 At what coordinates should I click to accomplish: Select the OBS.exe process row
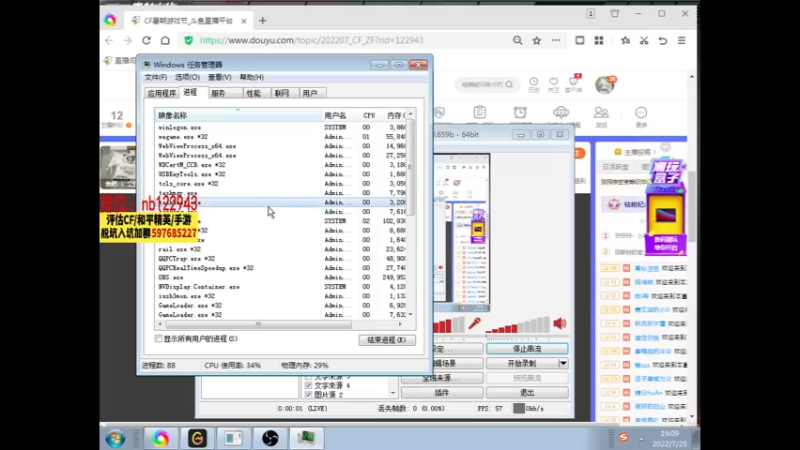pos(282,278)
